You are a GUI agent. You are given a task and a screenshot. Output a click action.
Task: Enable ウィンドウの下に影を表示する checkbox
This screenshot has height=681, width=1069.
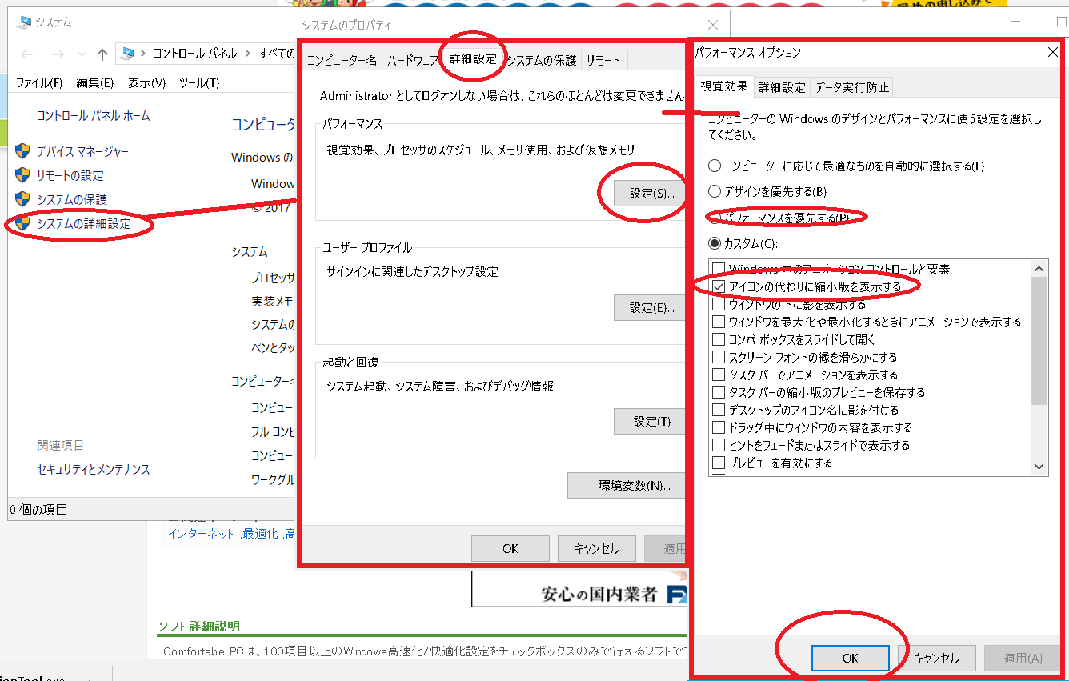(718, 304)
